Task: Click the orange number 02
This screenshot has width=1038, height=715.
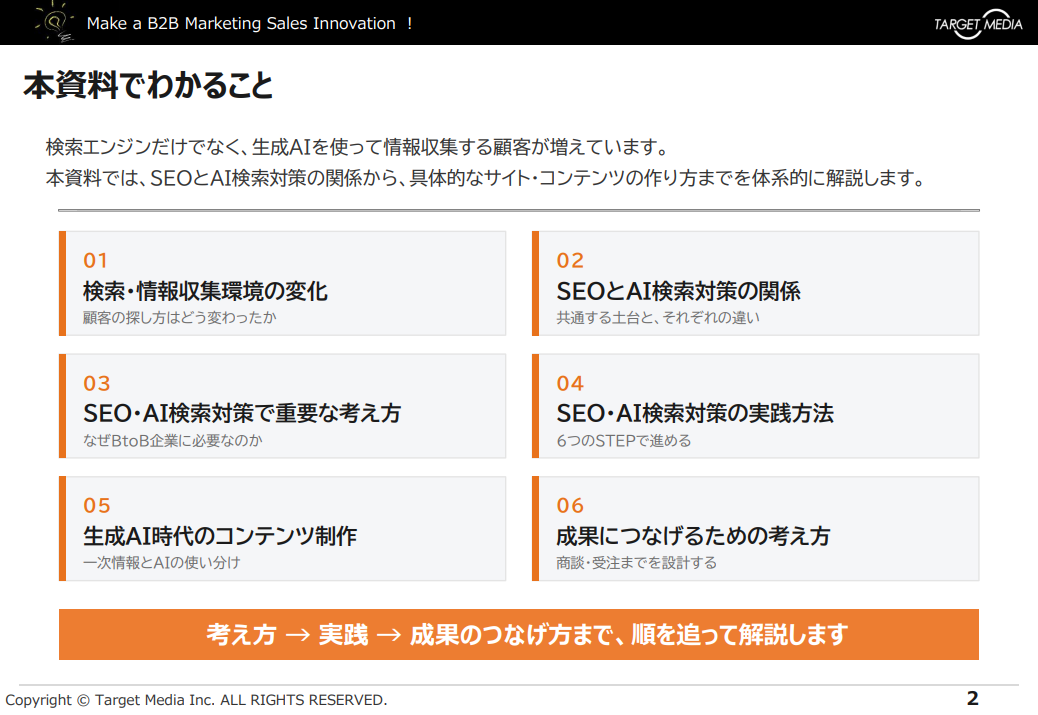Action: point(570,260)
